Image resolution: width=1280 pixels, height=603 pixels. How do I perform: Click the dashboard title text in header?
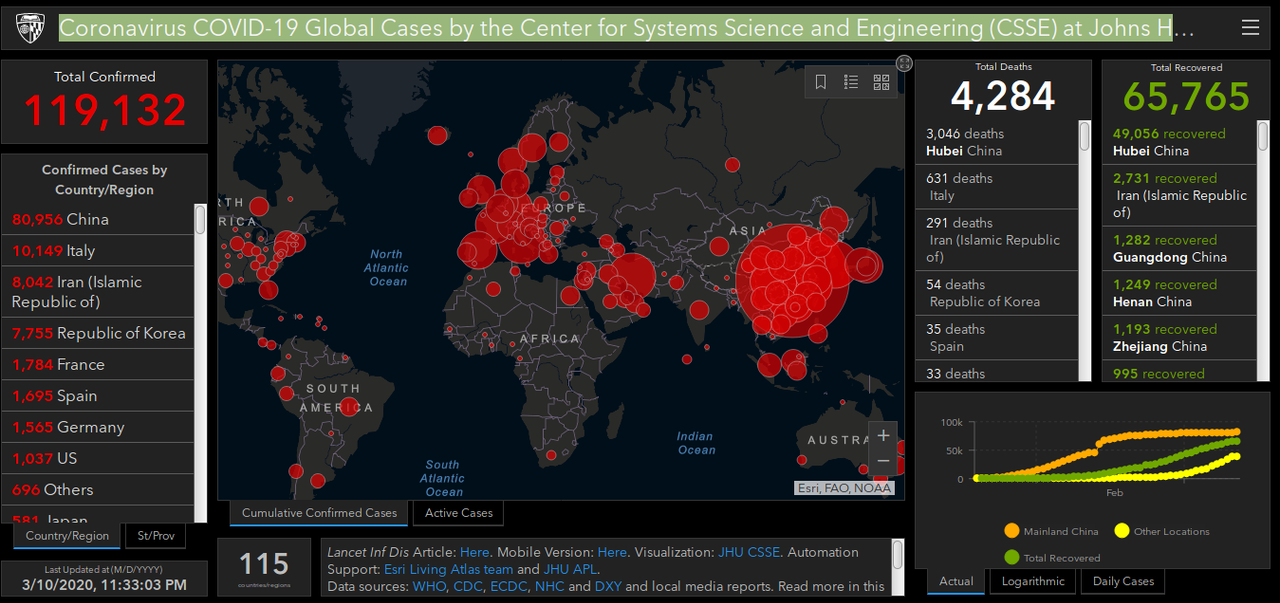[627, 28]
